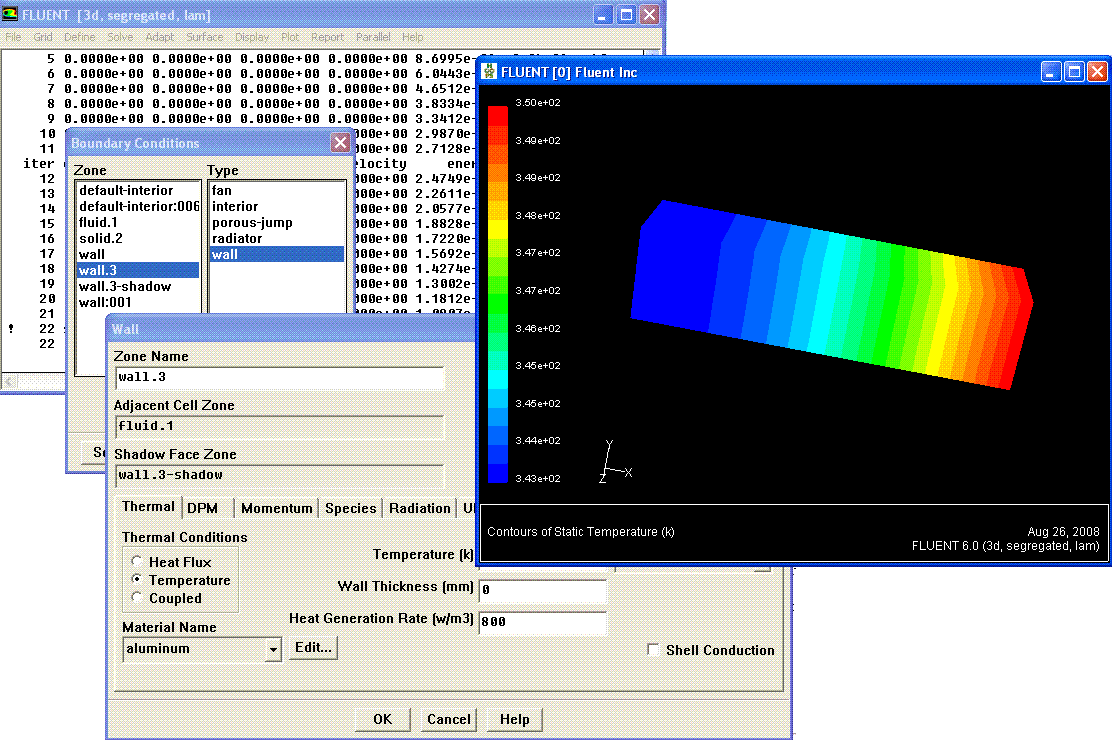Close the main FLUENT console window
This screenshot has width=1112, height=740.
(650, 15)
